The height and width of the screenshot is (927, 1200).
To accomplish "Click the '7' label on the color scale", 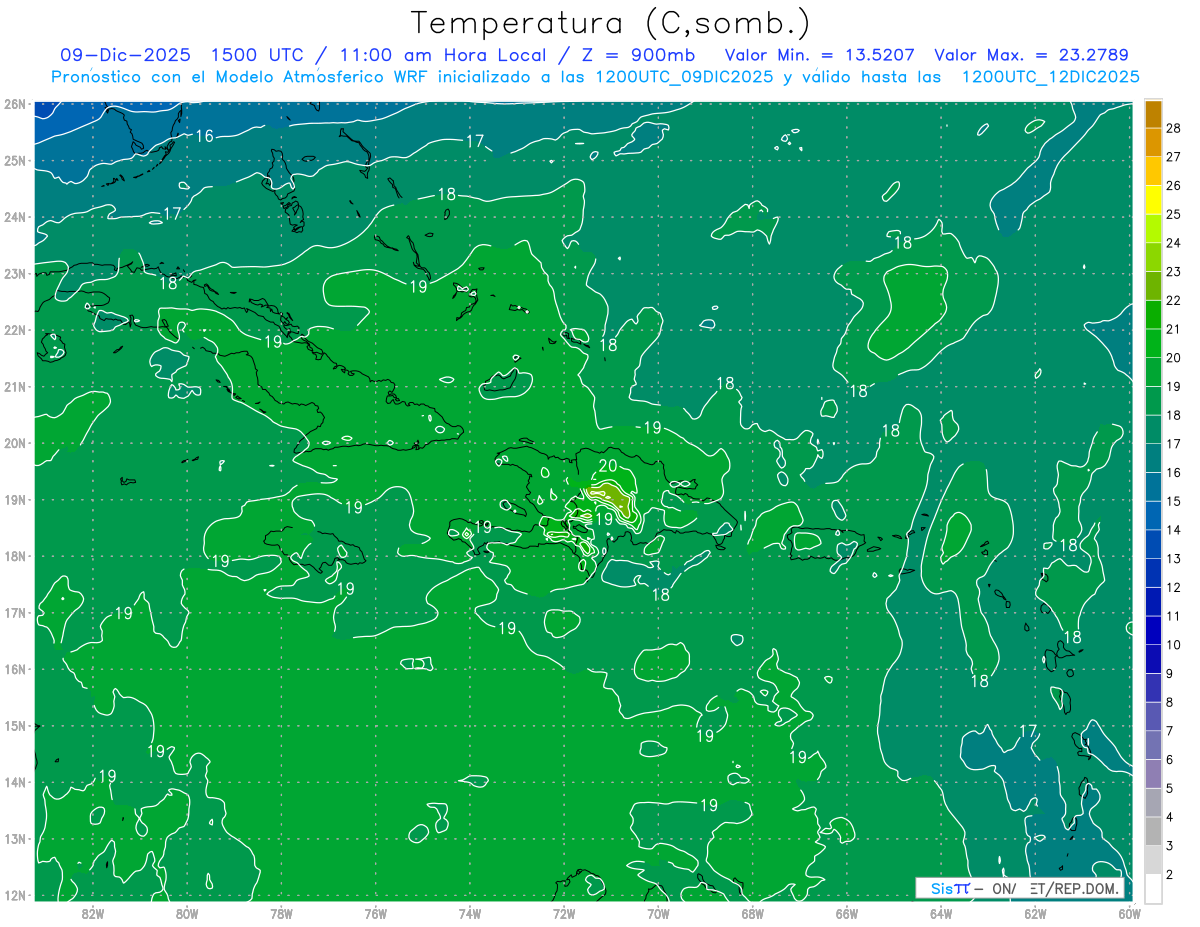I will pos(1169,731).
